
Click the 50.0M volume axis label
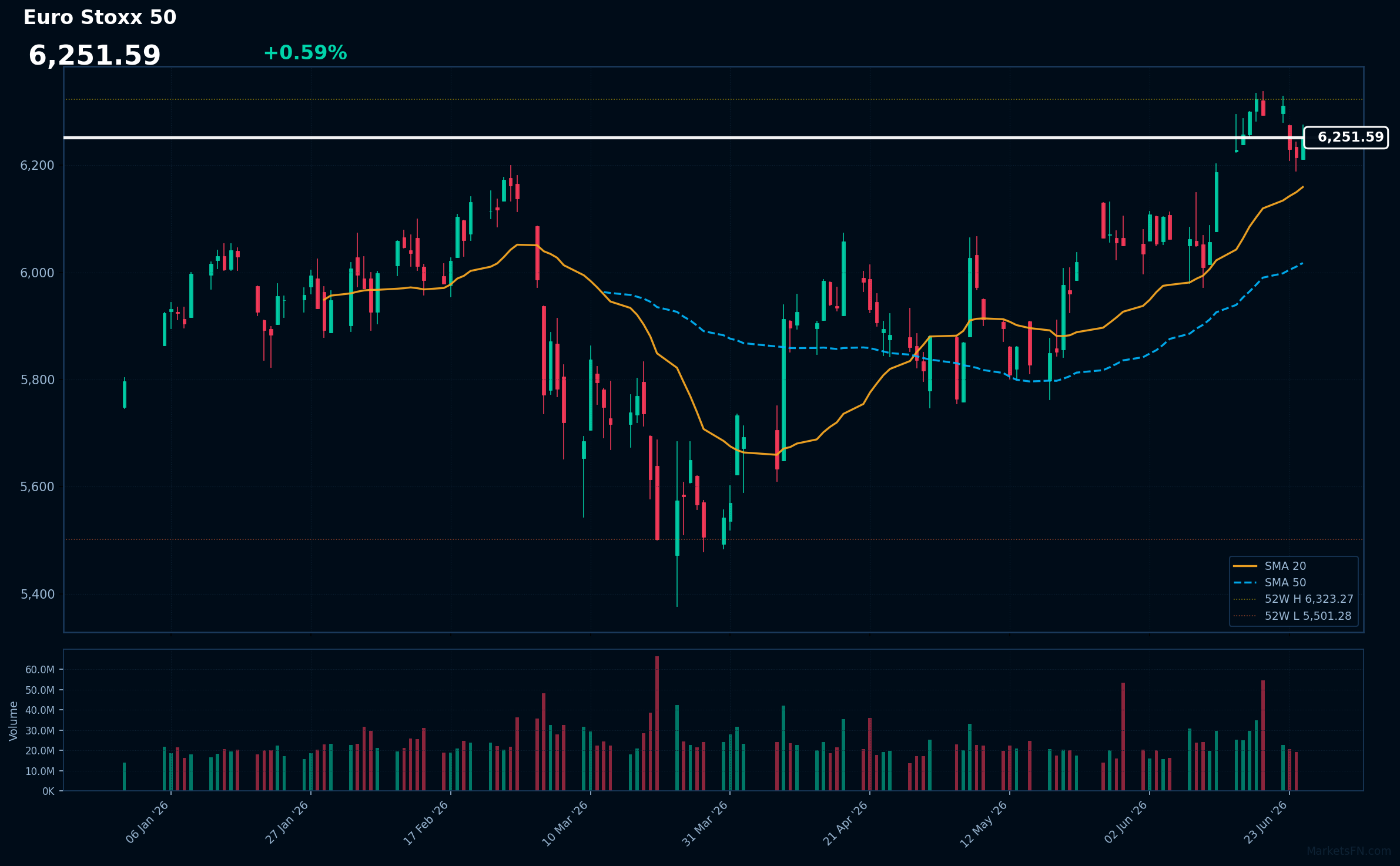(x=40, y=690)
